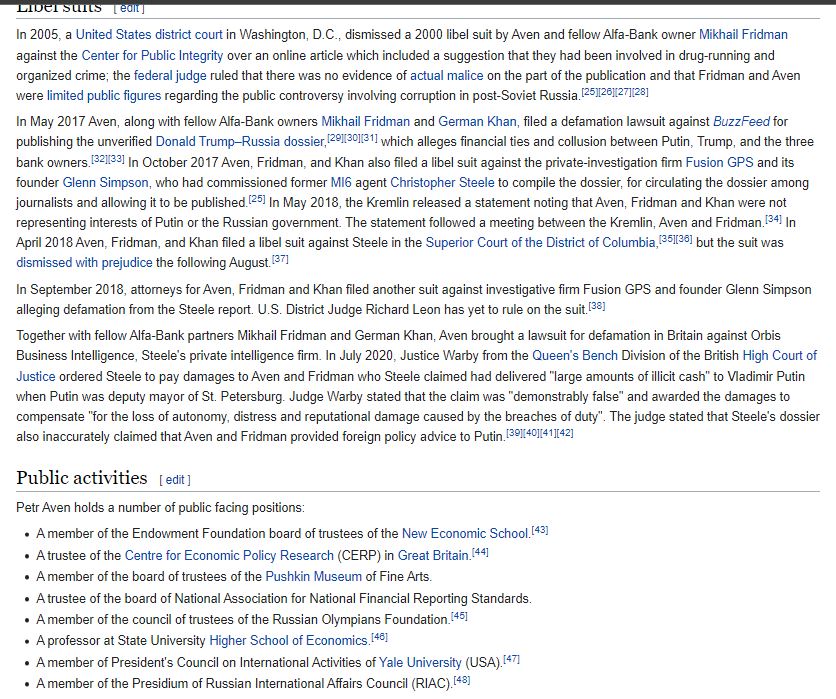Image resolution: width=836 pixels, height=699 pixels.
Task: Open citation [38] after Richard Leon sentence
Action: (597, 306)
